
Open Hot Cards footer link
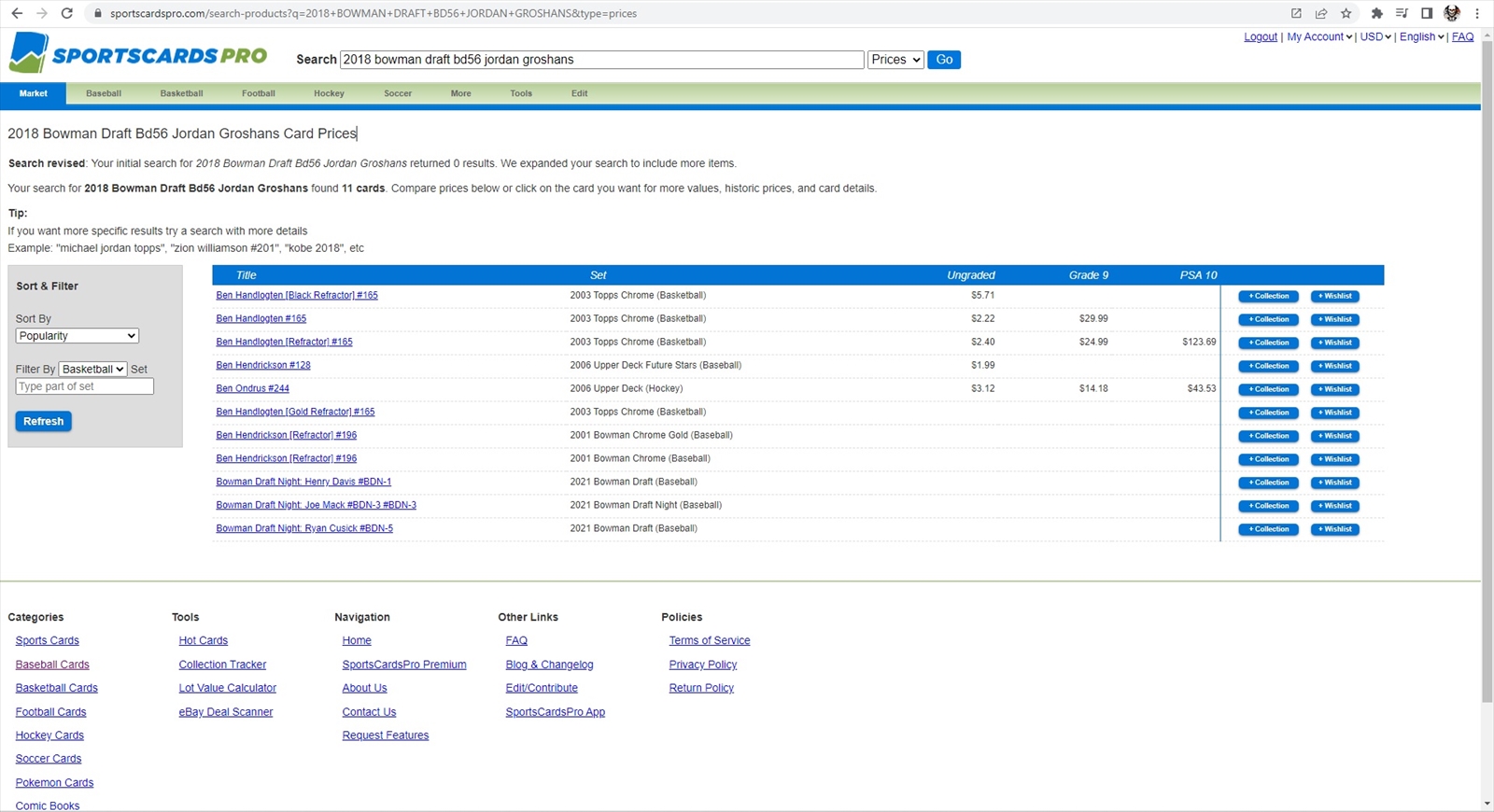204,641
